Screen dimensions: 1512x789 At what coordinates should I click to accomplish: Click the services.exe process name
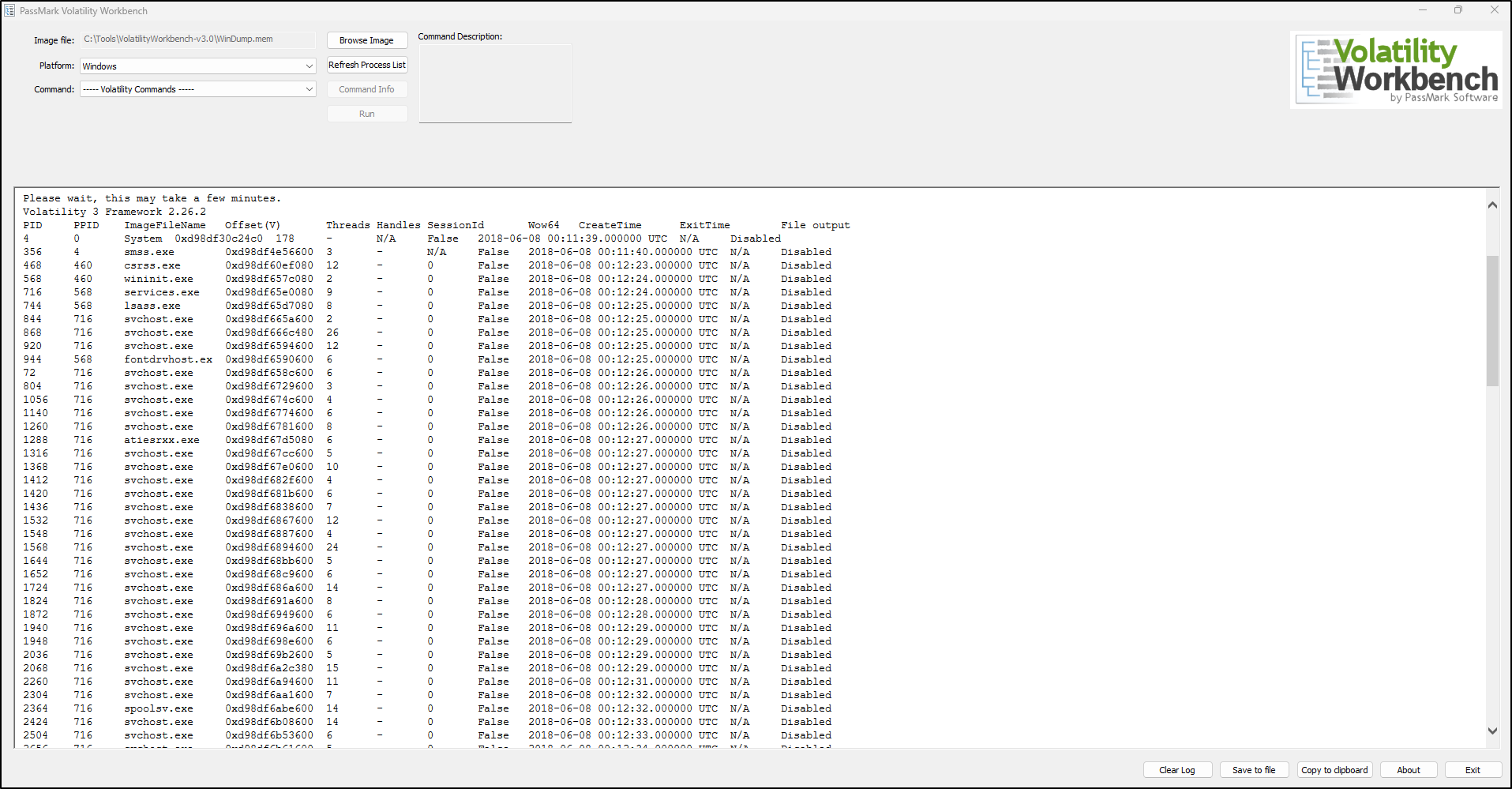[x=162, y=292]
